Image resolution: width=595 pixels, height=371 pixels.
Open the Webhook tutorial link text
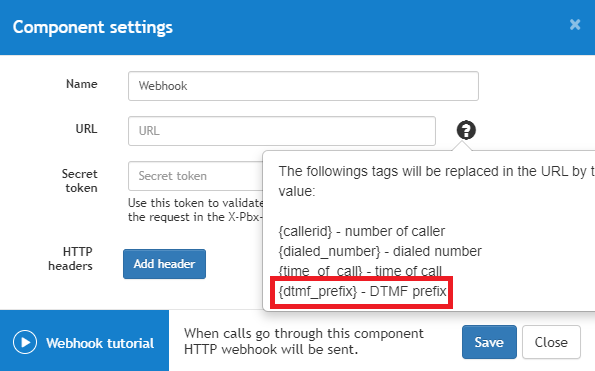pos(100,343)
